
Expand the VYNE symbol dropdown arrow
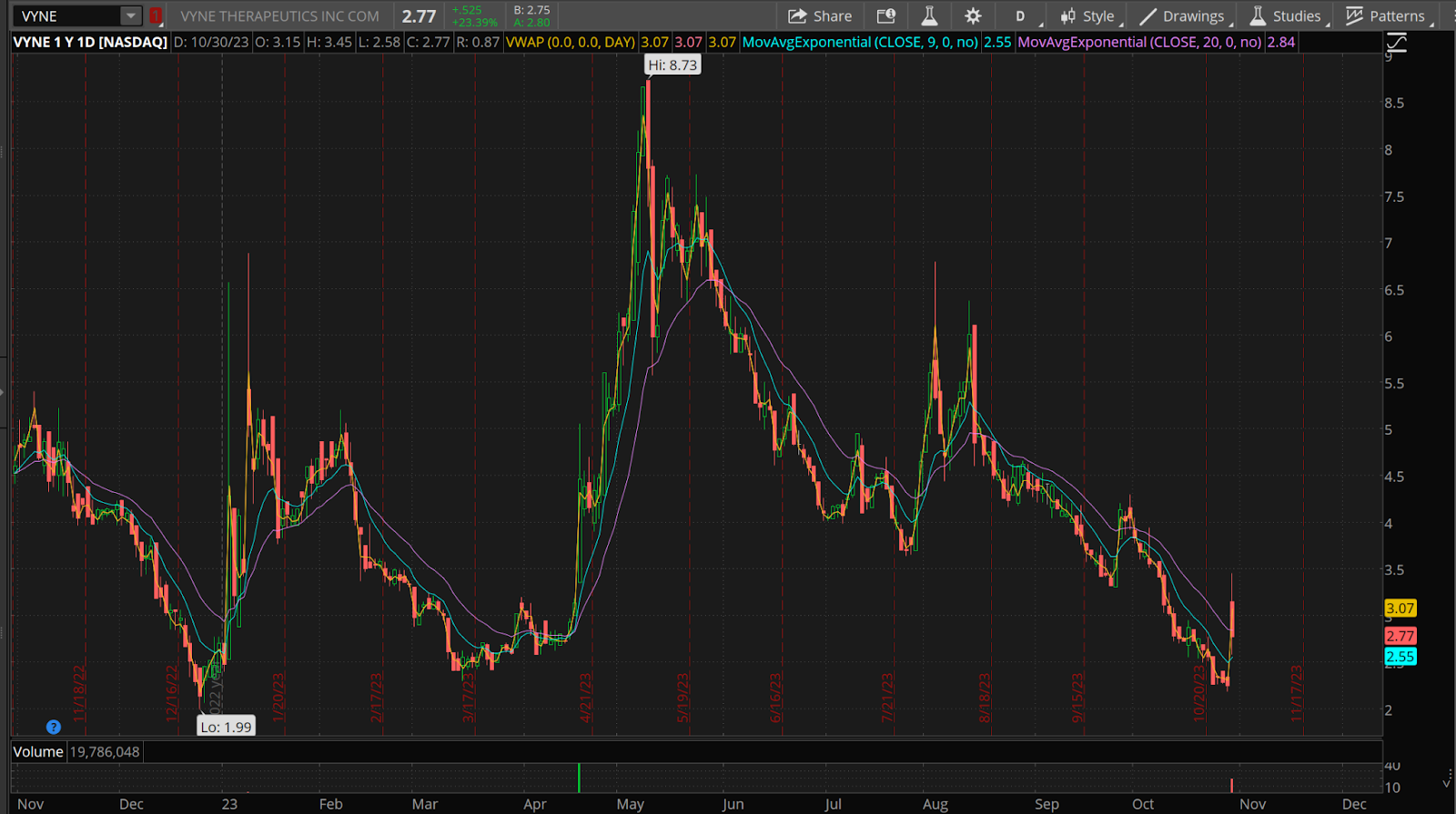coord(131,16)
